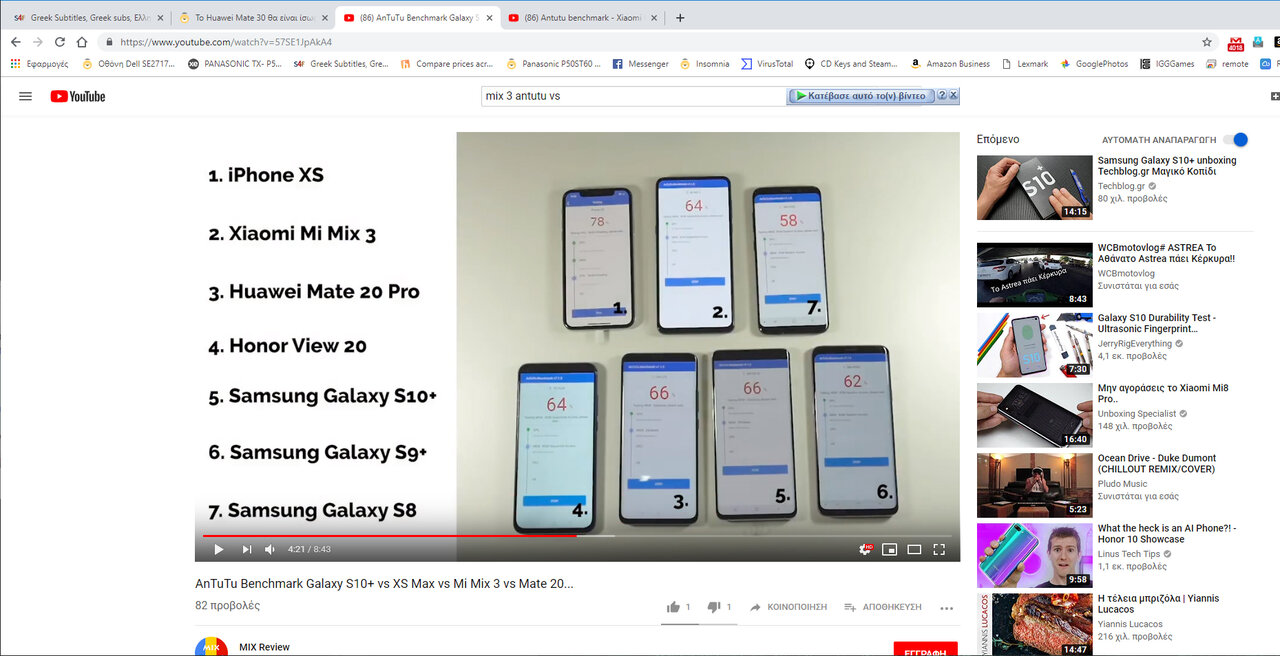
Task: Open the more actions three-dot menu
Action: [x=947, y=607]
